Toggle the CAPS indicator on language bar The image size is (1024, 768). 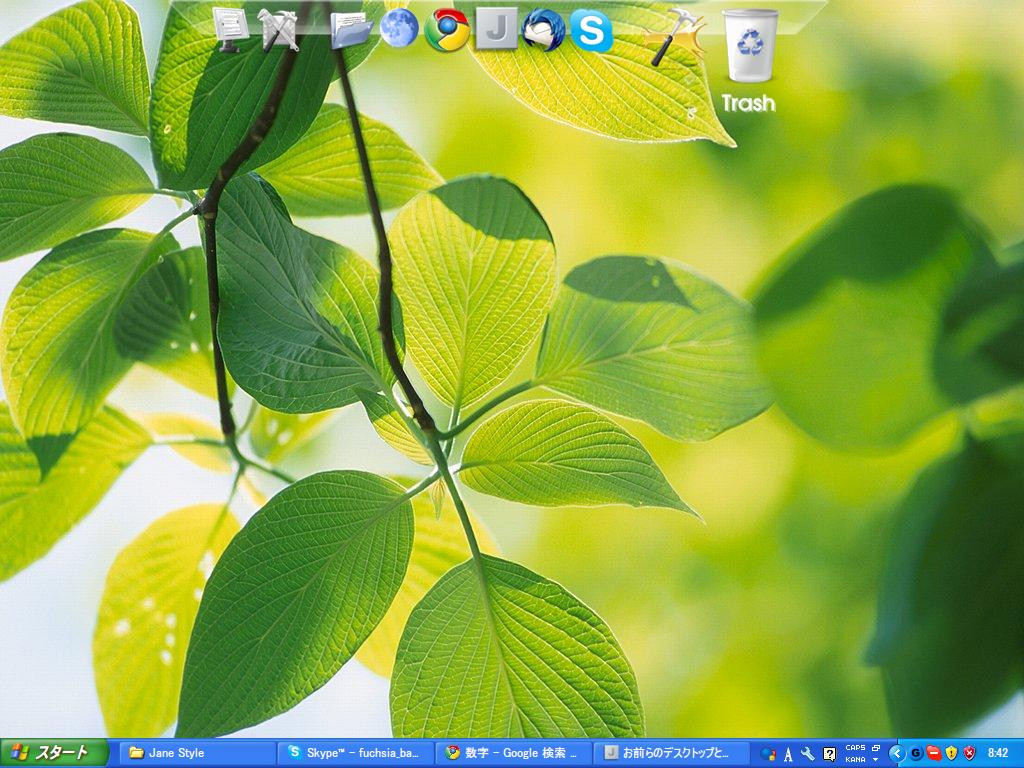click(x=855, y=748)
